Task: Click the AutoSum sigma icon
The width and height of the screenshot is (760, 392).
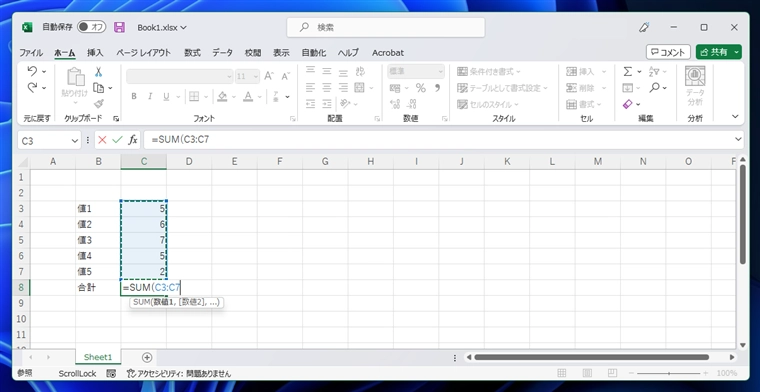Action: [628, 72]
